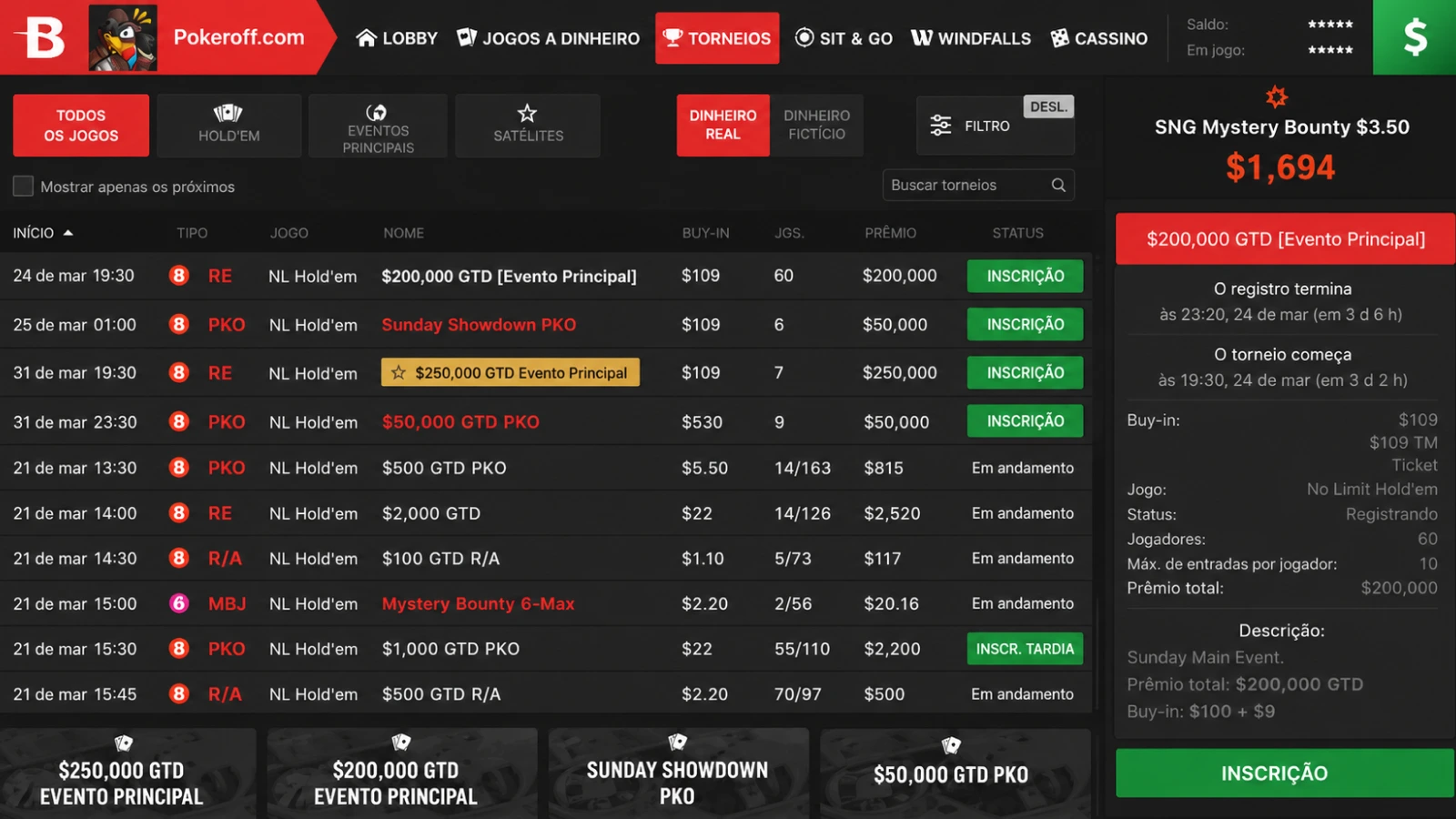1456x819 pixels.
Task: Open the $50,000 GTD PKO banner
Action: point(955,773)
